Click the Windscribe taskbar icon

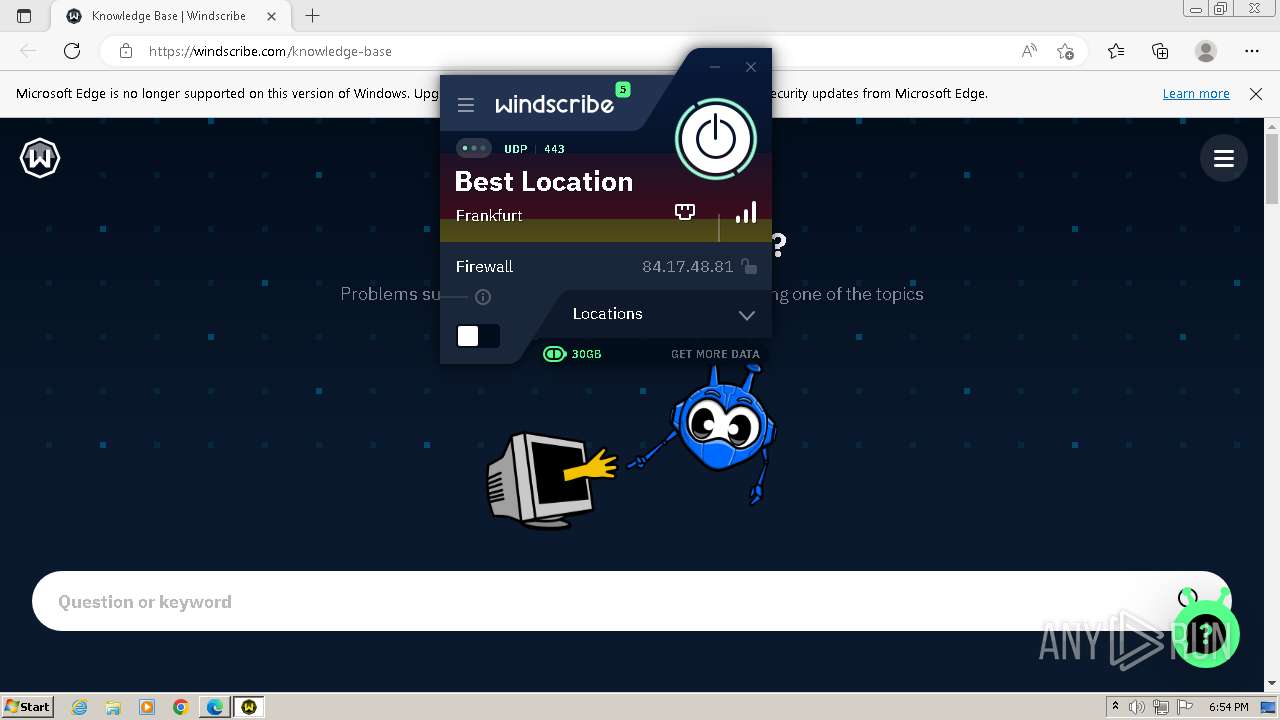[249, 707]
